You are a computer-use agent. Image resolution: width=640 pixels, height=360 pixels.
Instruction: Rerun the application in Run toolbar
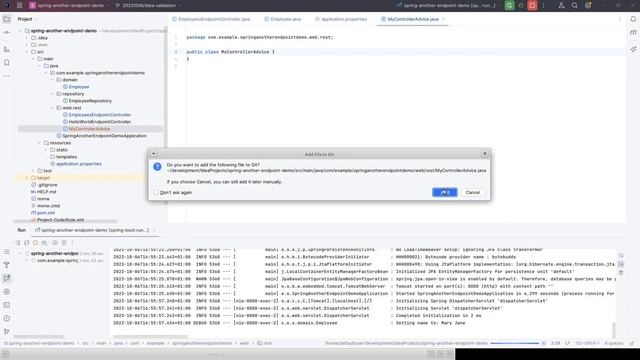(x=18, y=243)
